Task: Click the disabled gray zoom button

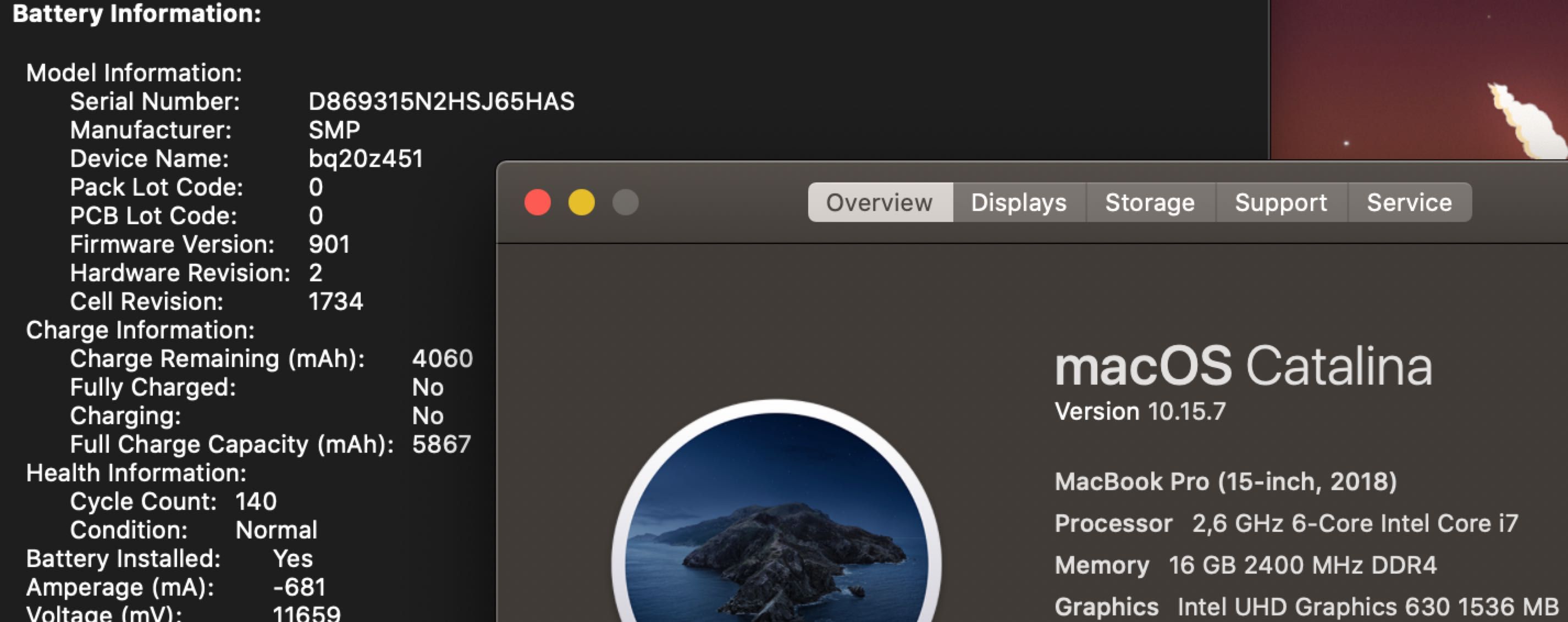Action: [x=625, y=202]
